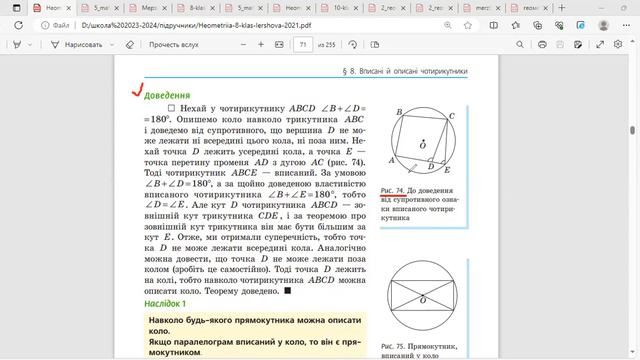640x360 pixels.
Task: Save the PDF document
Action: [x=560, y=44]
